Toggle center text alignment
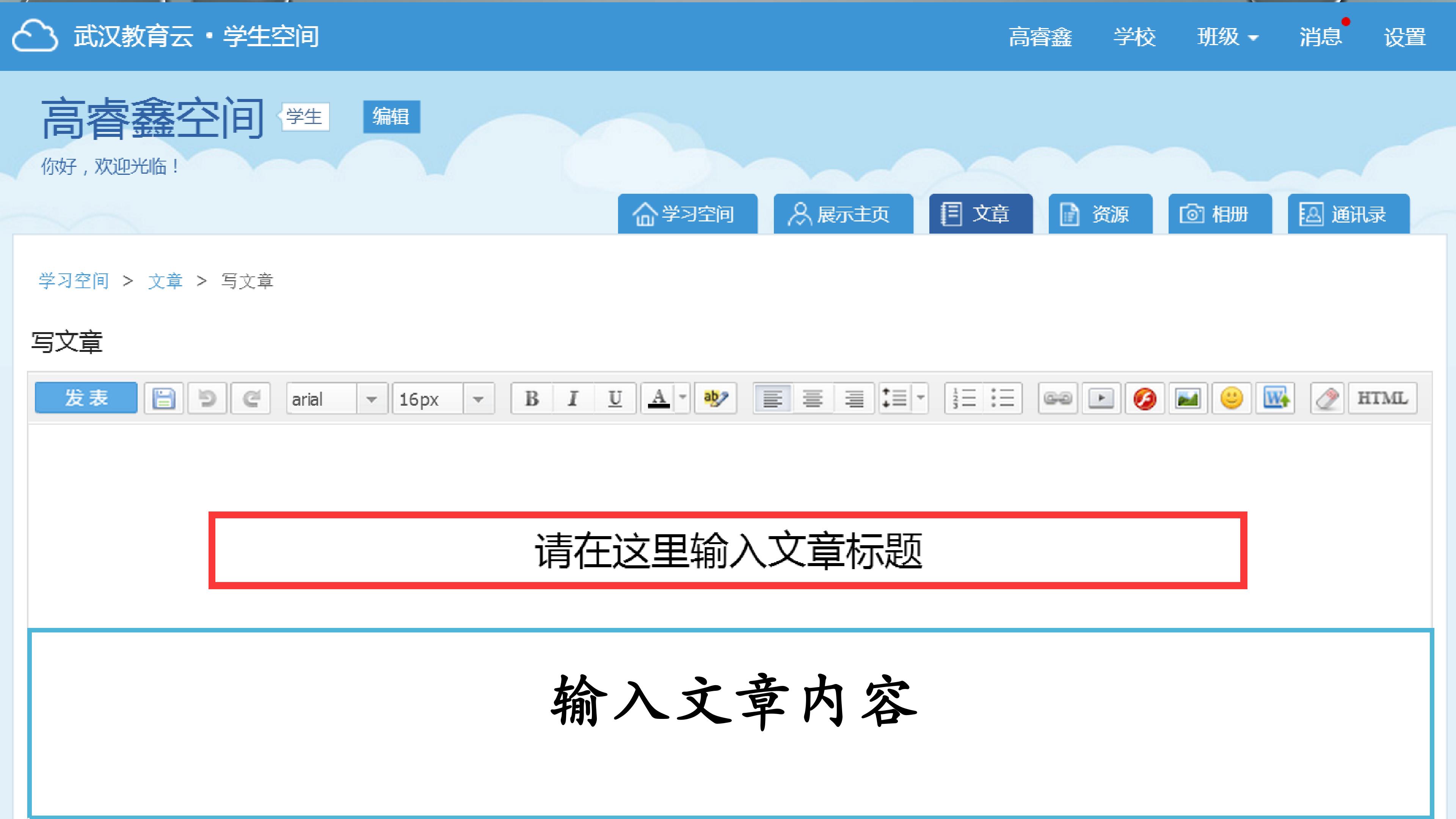Screen dimensions: 1456x819 pyautogui.click(x=813, y=399)
